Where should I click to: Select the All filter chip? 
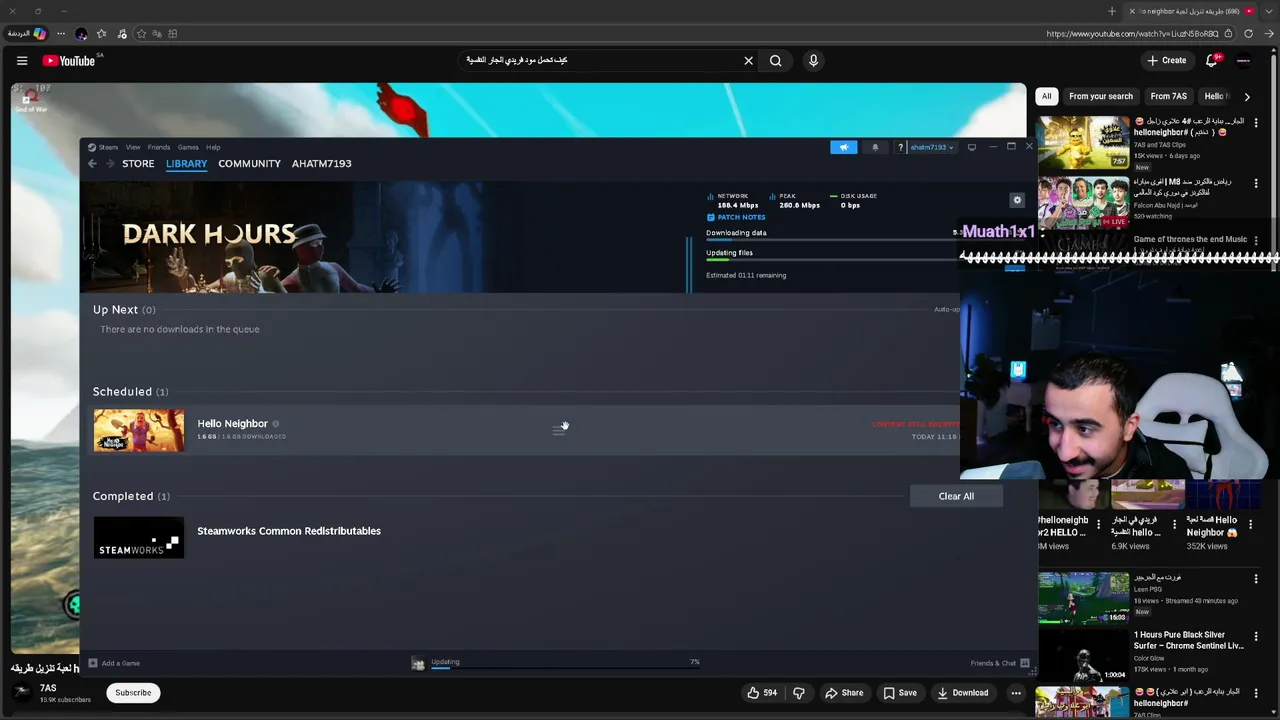pos(1046,97)
